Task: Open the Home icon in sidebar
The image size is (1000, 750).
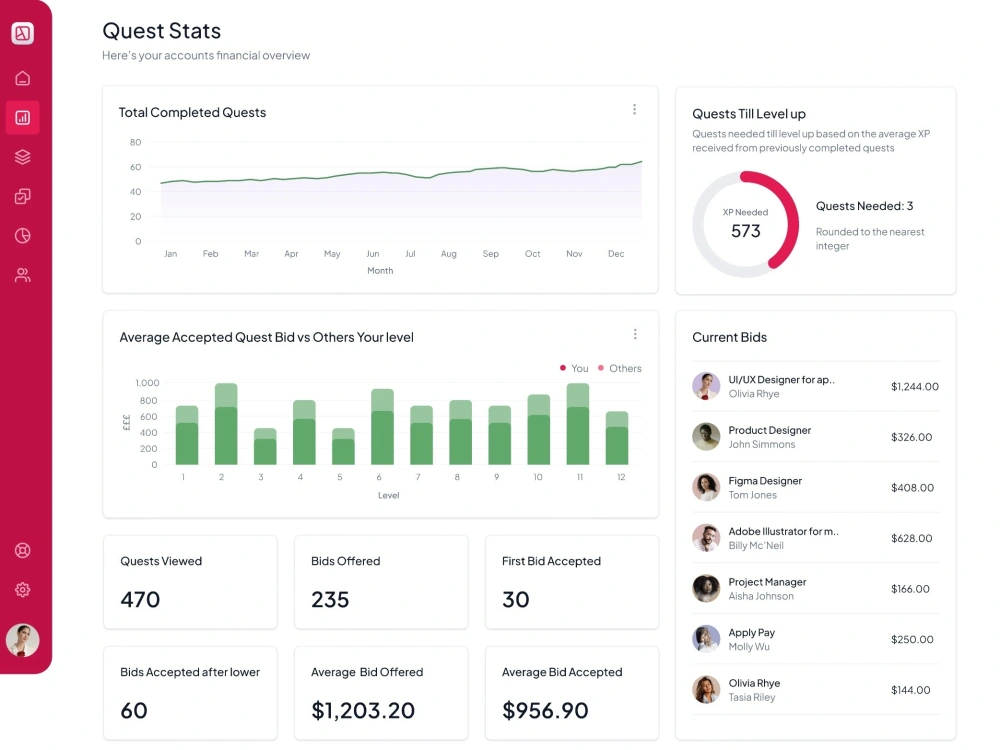Action: (22, 78)
